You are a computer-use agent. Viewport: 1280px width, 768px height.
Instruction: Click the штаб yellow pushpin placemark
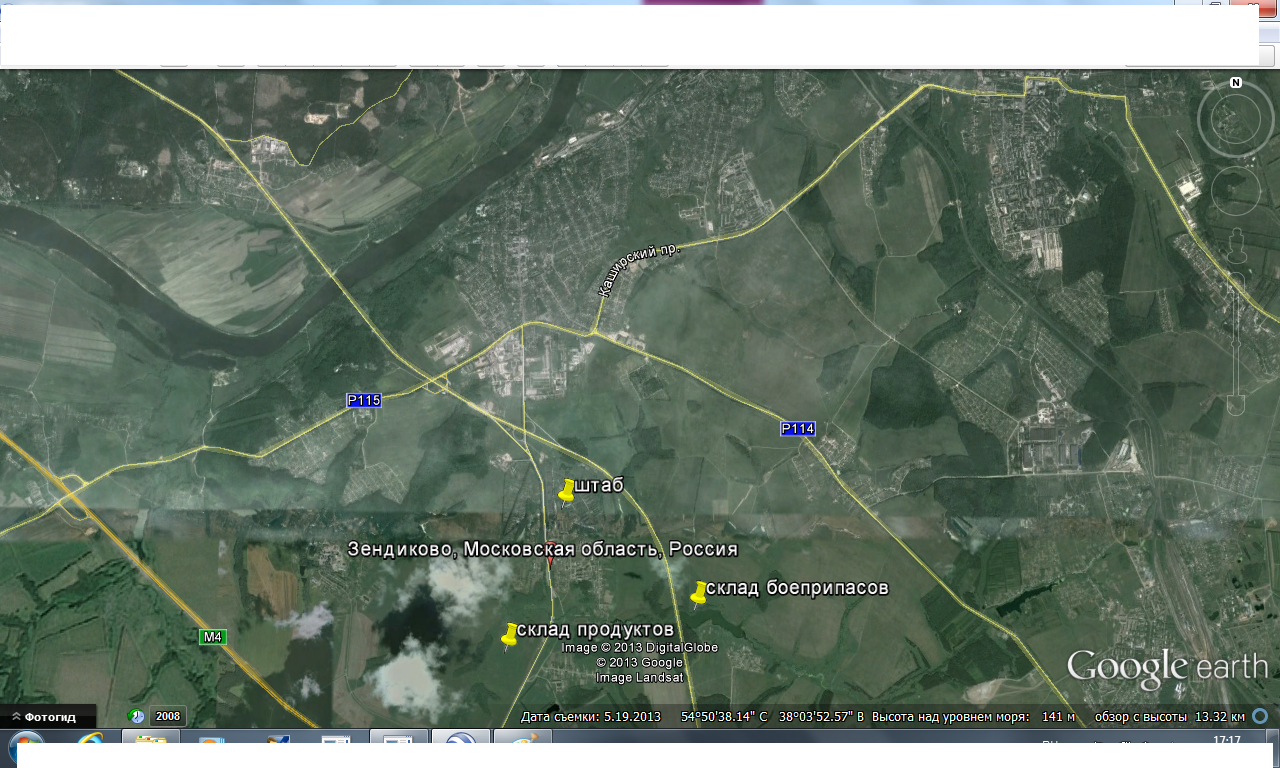click(566, 491)
